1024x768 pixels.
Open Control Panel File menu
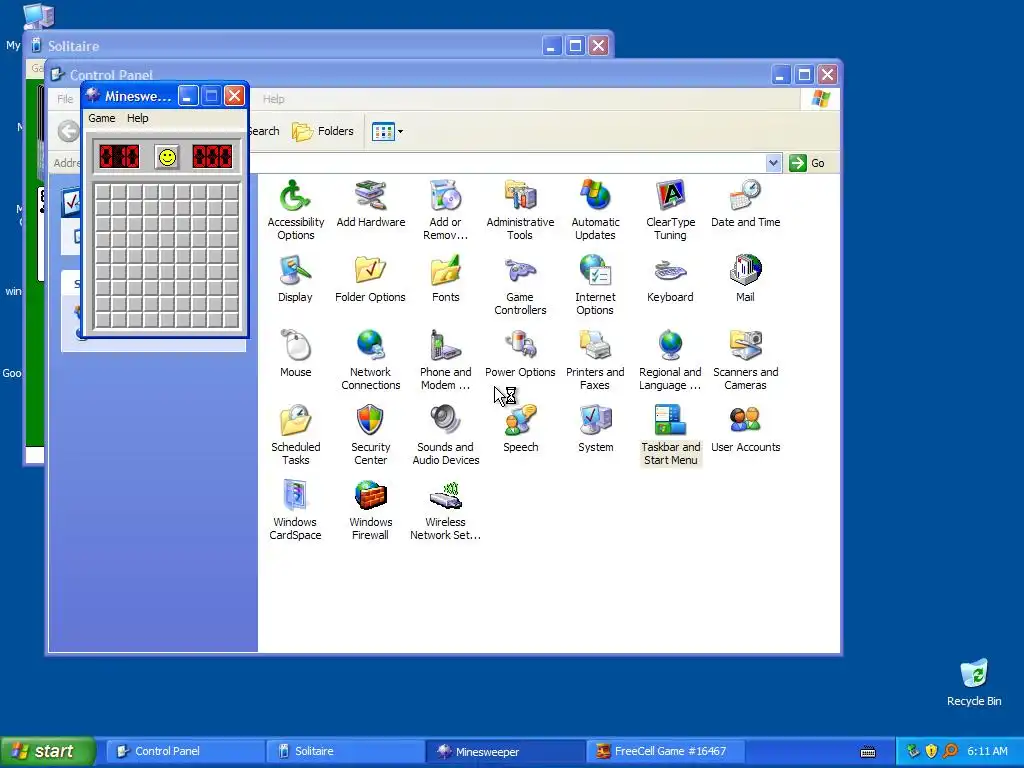pyautogui.click(x=65, y=99)
